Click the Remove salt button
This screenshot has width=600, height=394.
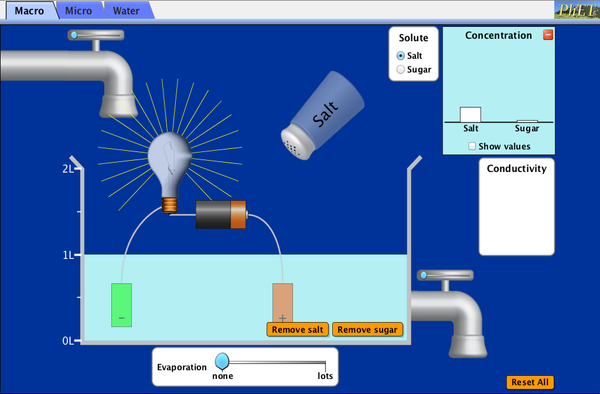pos(297,330)
